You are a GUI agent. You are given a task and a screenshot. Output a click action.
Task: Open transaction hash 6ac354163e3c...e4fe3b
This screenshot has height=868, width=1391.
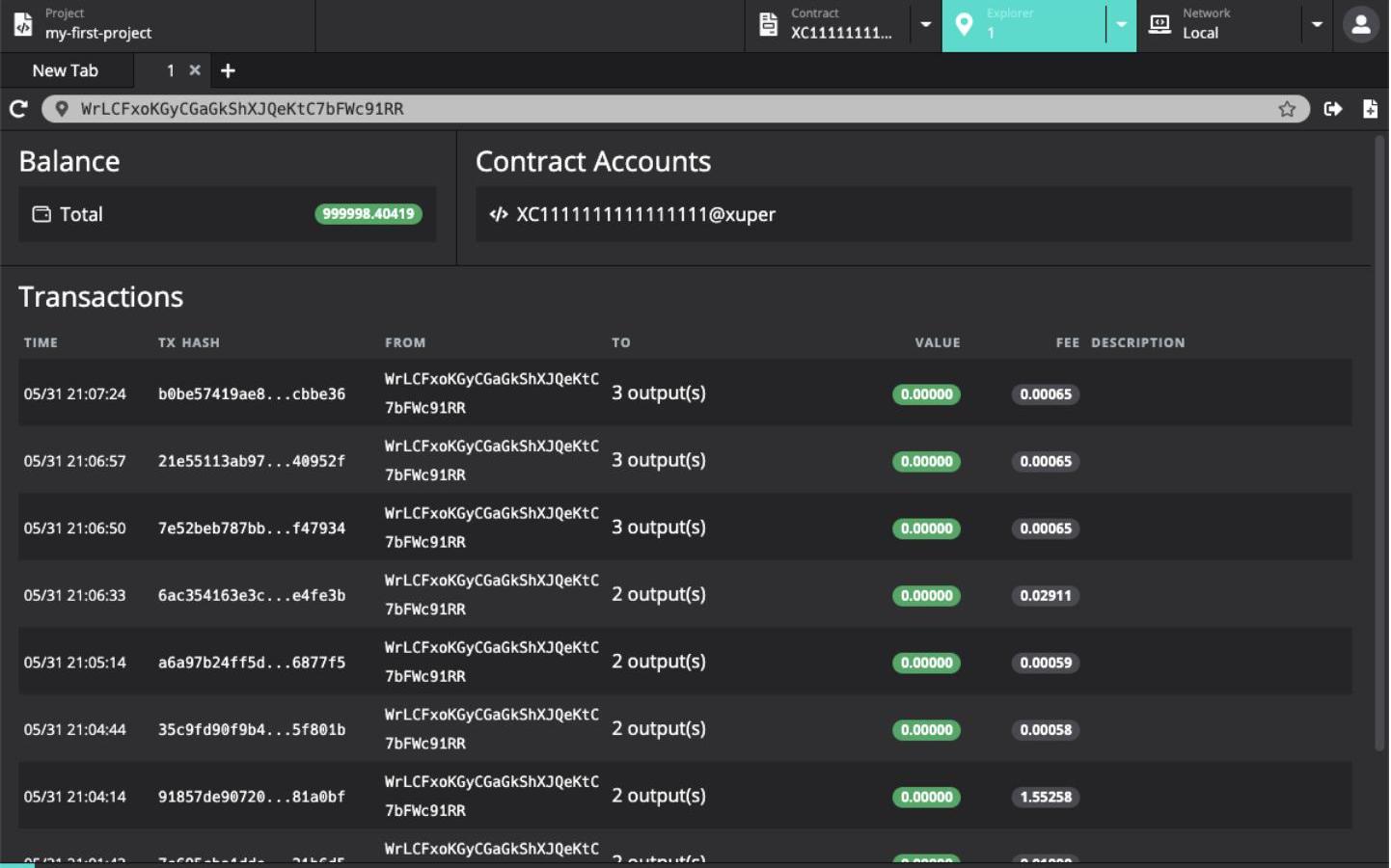tap(252, 595)
